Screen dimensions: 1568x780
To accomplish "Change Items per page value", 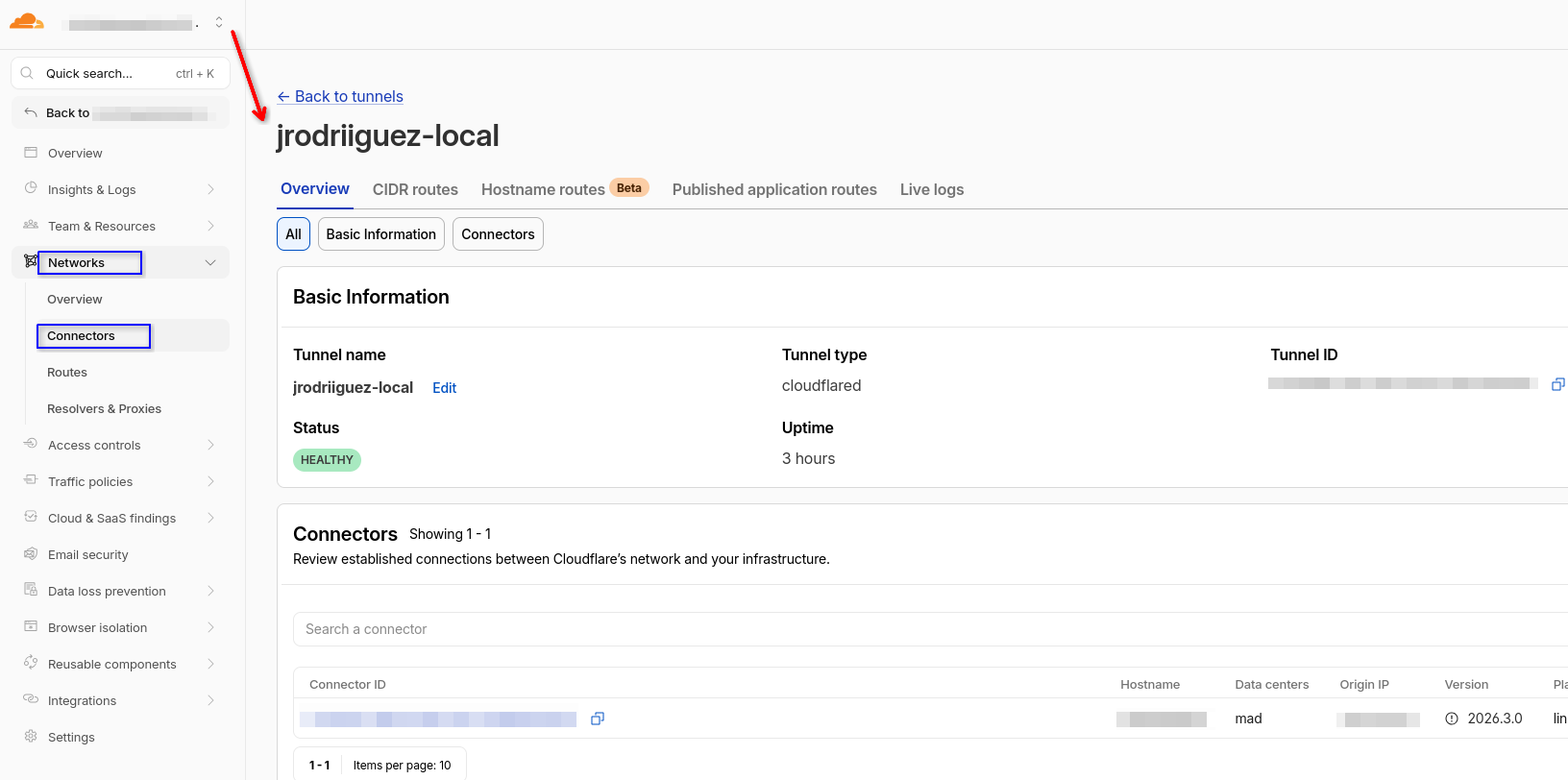I will tap(402, 766).
